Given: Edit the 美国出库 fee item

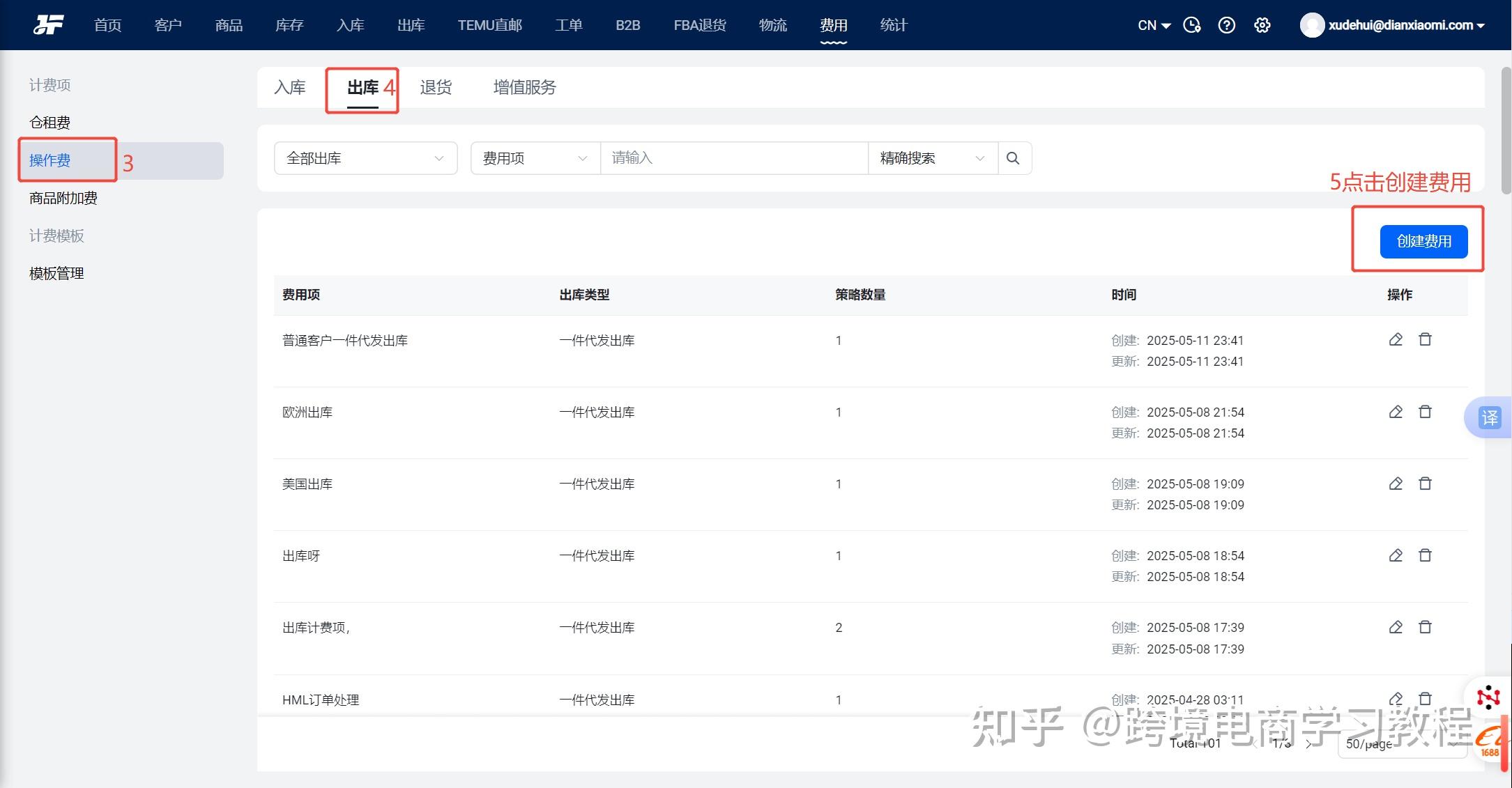Looking at the screenshot, I should [x=1395, y=484].
